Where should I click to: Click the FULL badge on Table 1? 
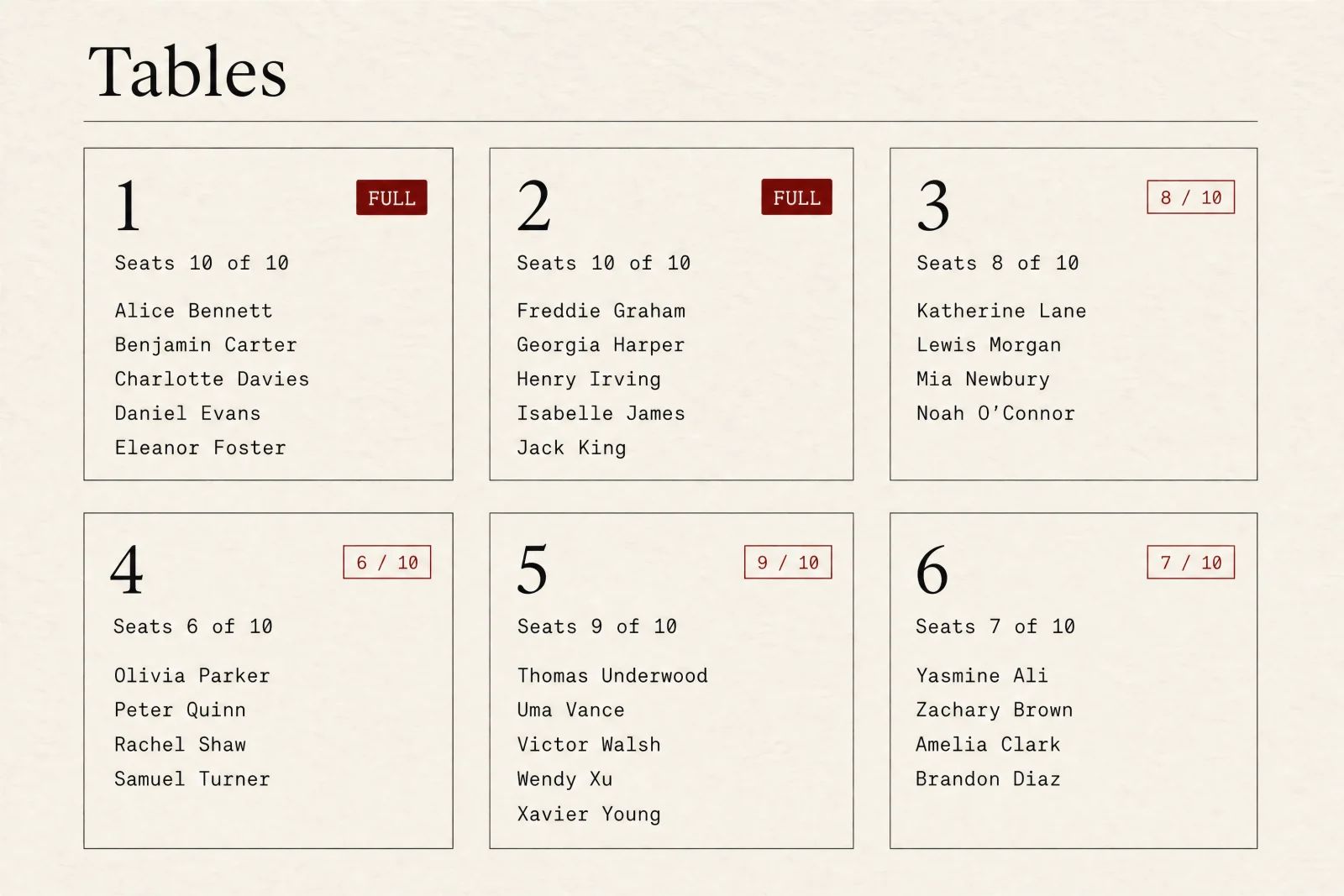(391, 197)
